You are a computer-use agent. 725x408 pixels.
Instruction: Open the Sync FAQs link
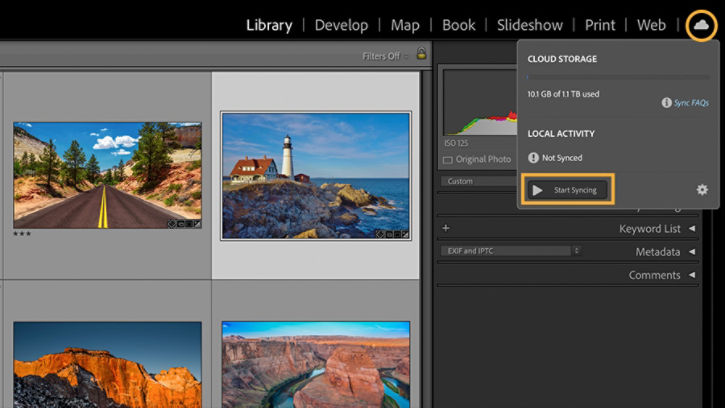coord(691,103)
